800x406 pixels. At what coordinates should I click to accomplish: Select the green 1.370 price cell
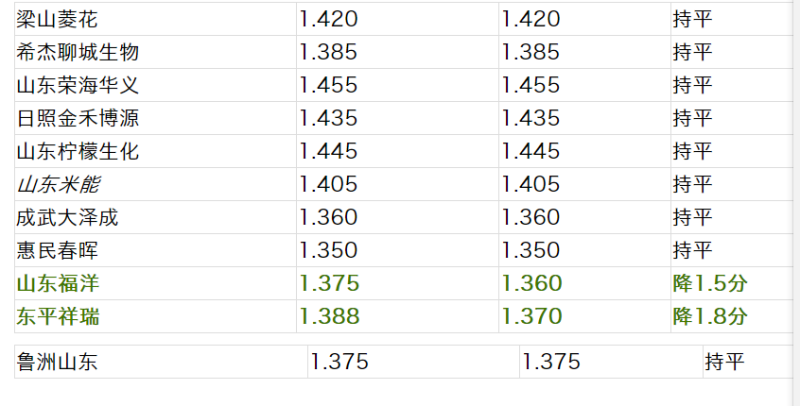point(584,316)
